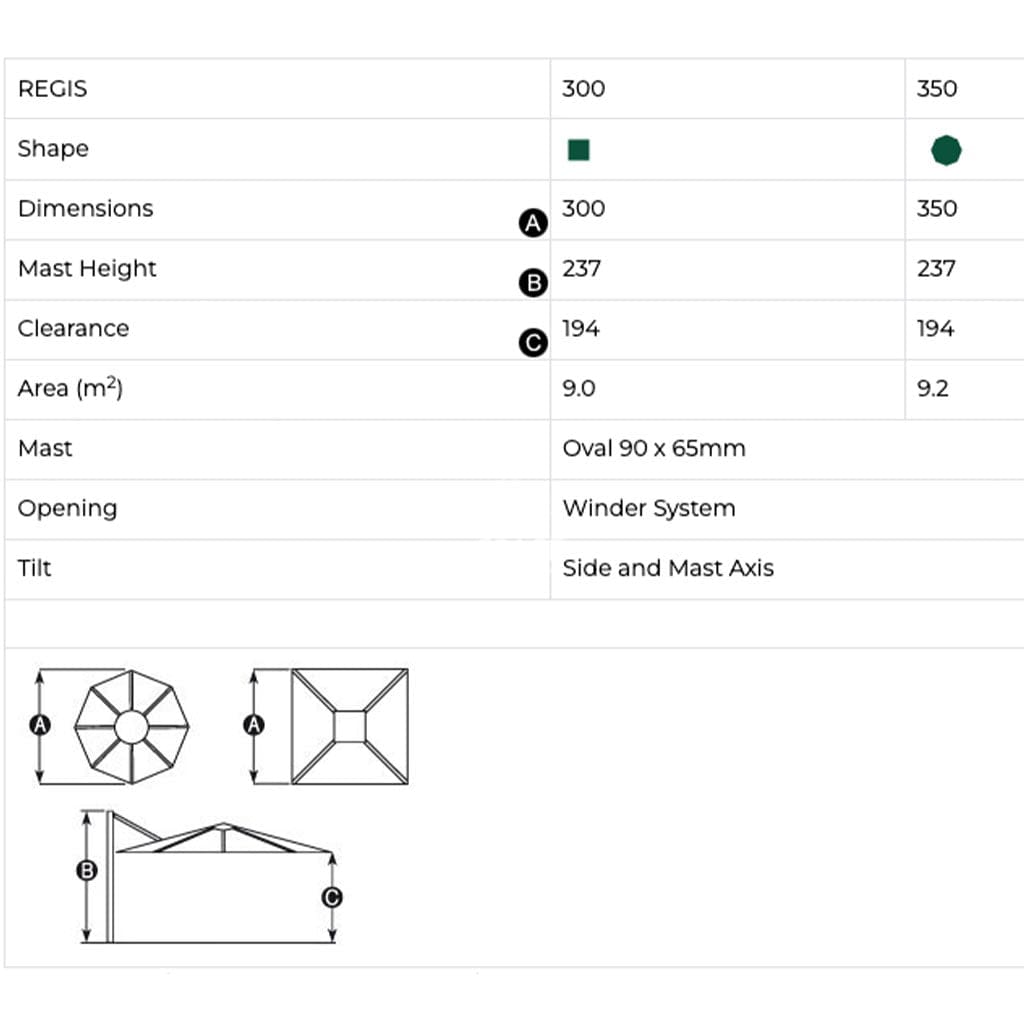Viewport: 1024px width, 1024px height.
Task: Select the Winder System opening value
Action: pyautogui.click(x=649, y=509)
